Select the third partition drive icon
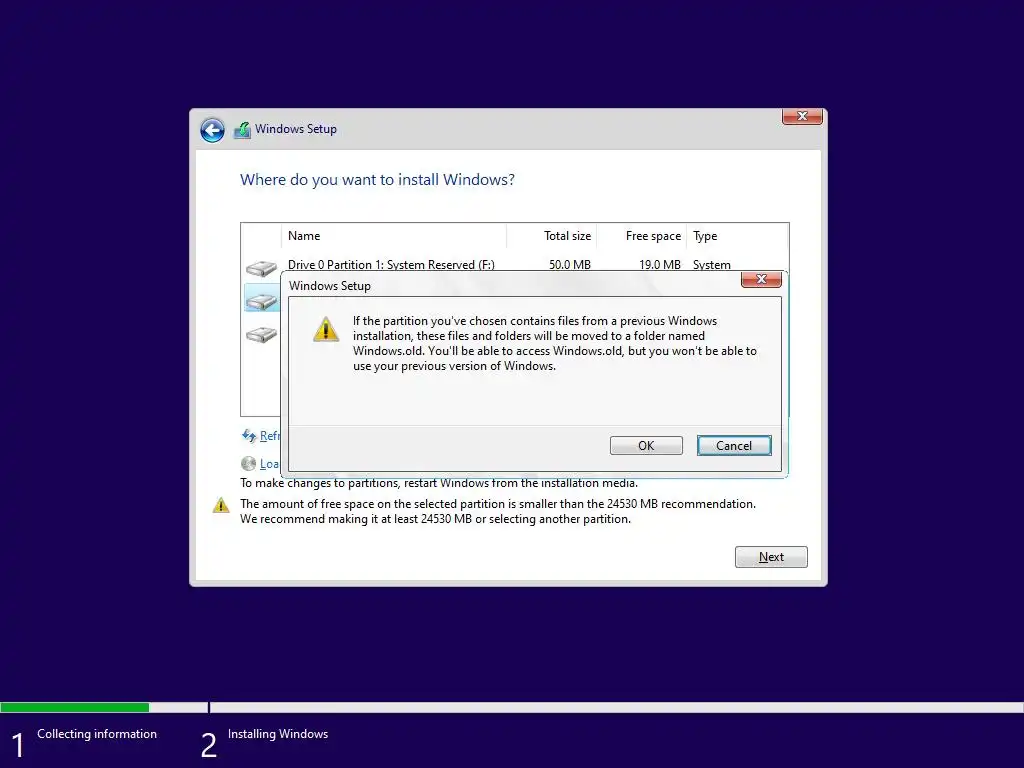This screenshot has height=768, width=1024. (261, 334)
